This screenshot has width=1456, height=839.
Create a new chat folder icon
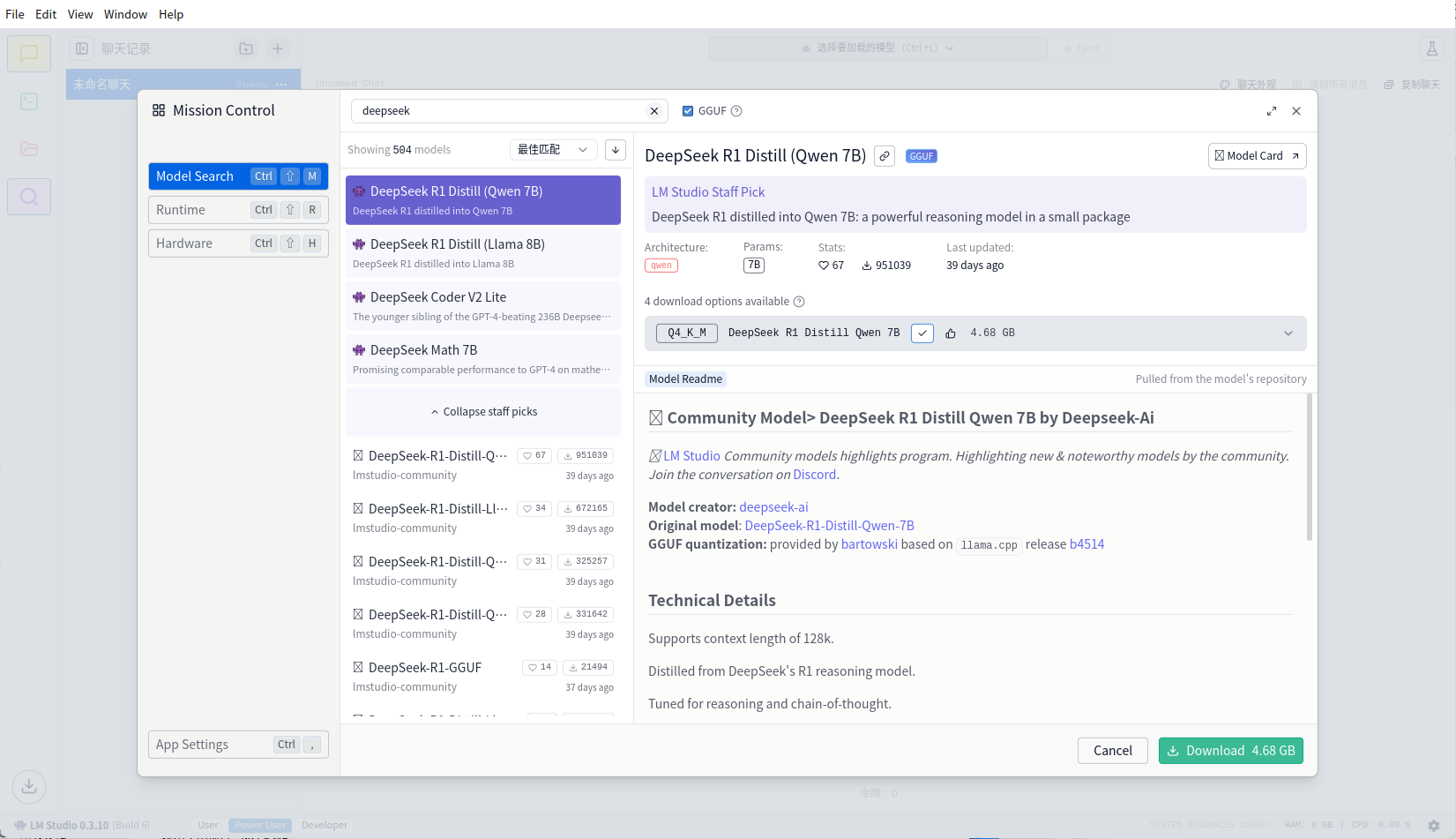click(x=246, y=49)
